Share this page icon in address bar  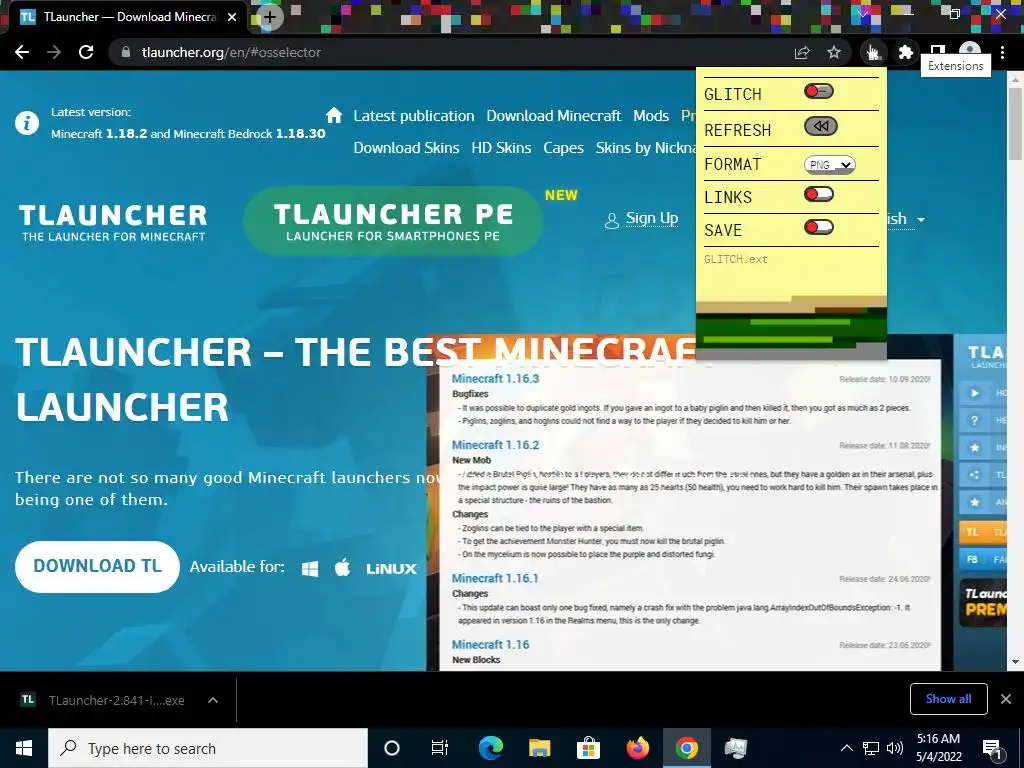[802, 52]
